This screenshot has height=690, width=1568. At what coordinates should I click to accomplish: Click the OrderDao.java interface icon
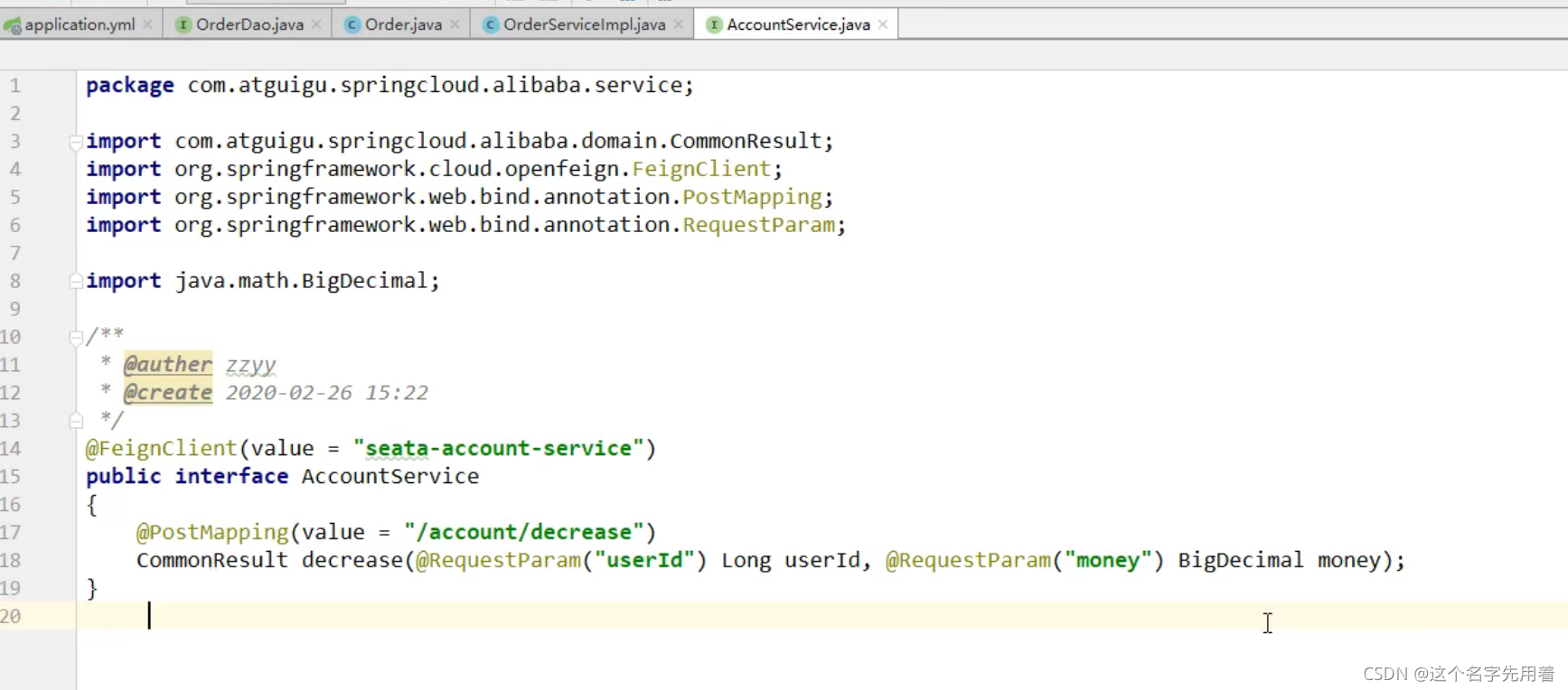(x=183, y=24)
